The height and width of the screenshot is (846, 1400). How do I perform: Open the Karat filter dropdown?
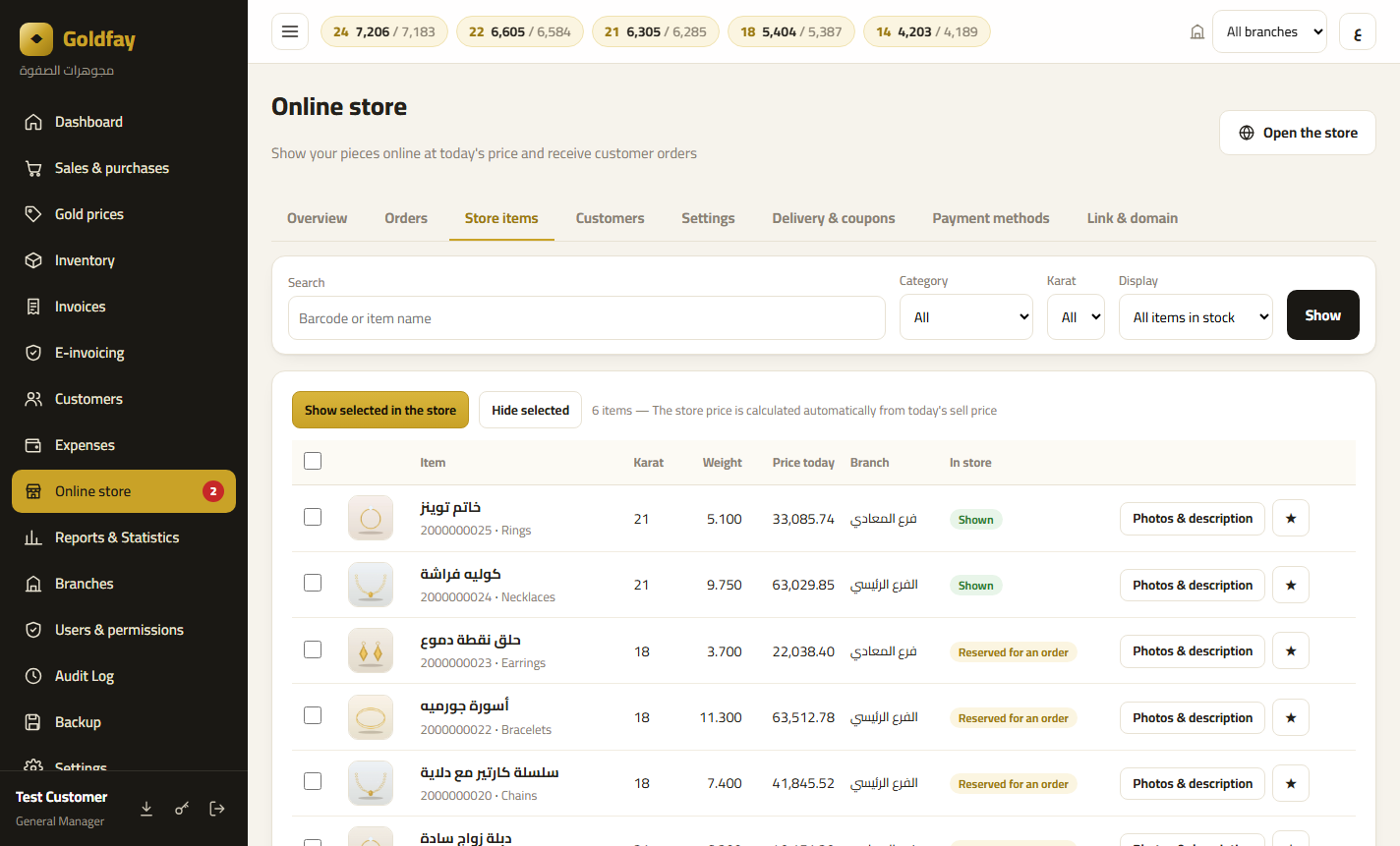(x=1076, y=317)
